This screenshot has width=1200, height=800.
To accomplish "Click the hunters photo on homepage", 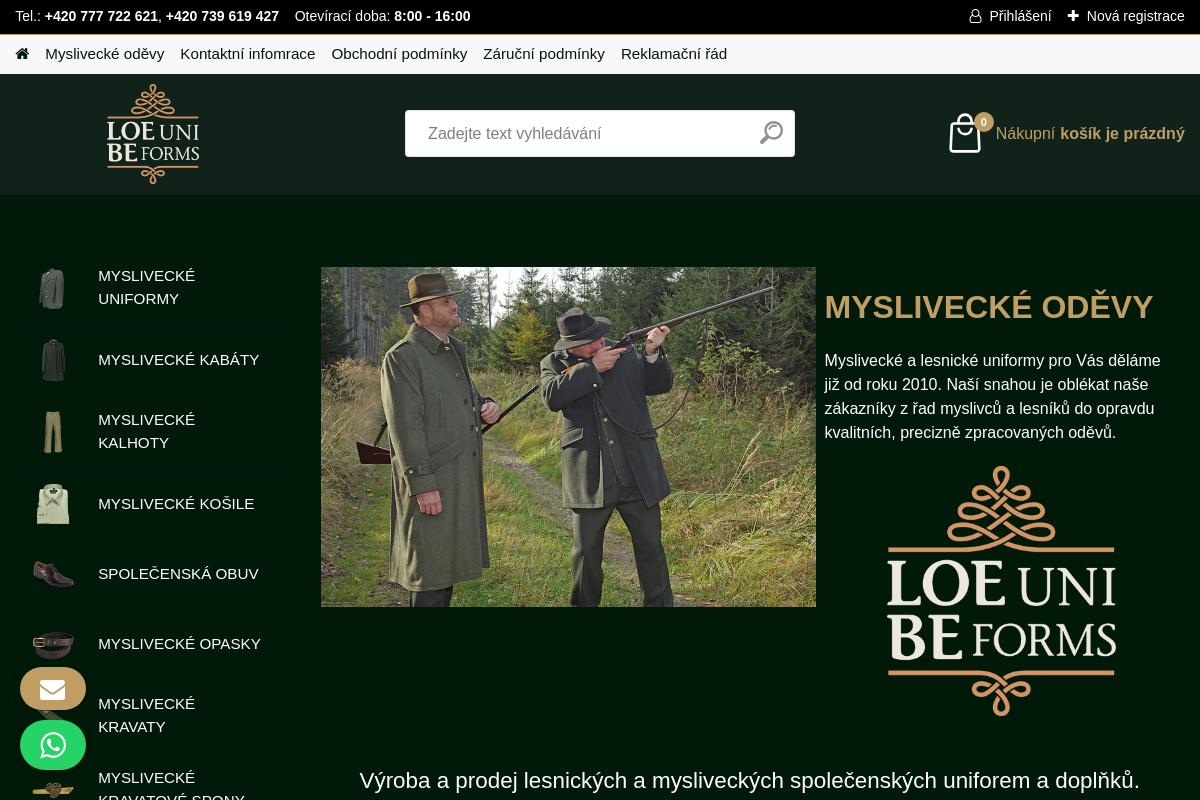I will [x=568, y=437].
